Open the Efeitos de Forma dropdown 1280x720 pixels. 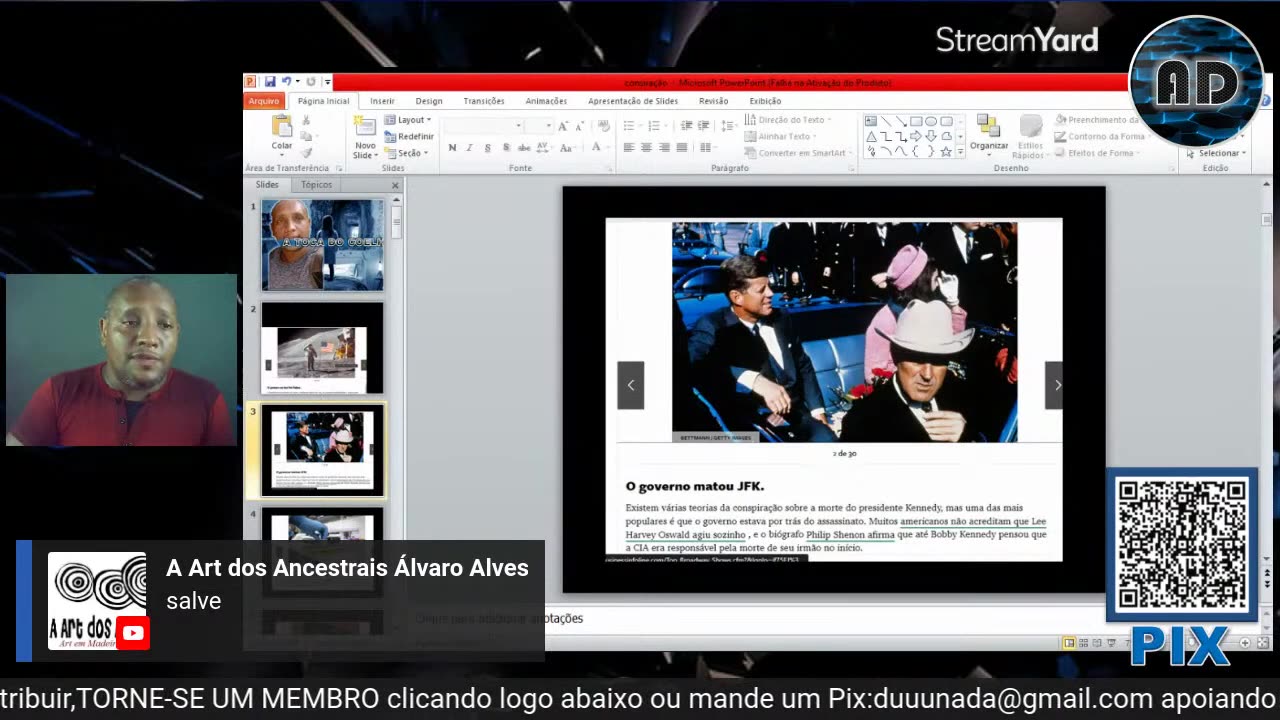pos(1097,153)
